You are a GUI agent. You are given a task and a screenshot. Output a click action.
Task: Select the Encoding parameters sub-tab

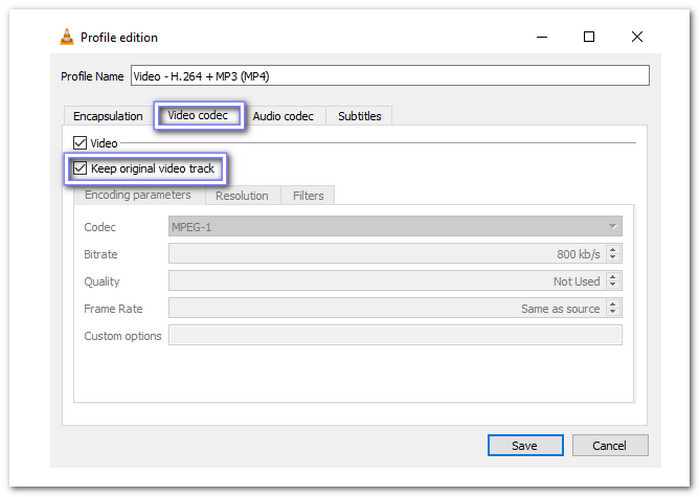(138, 195)
